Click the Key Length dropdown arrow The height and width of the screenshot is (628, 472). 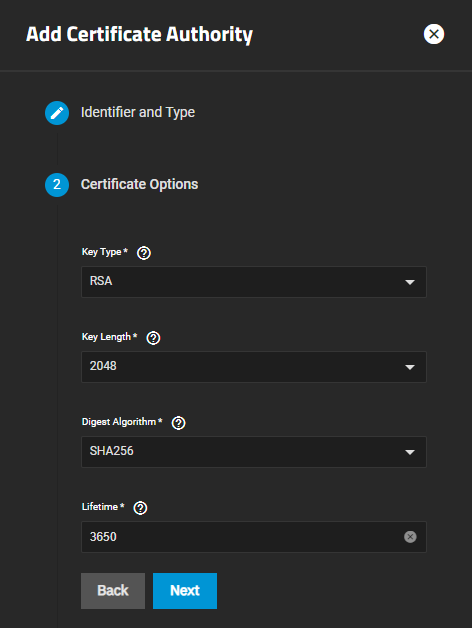[409, 367]
